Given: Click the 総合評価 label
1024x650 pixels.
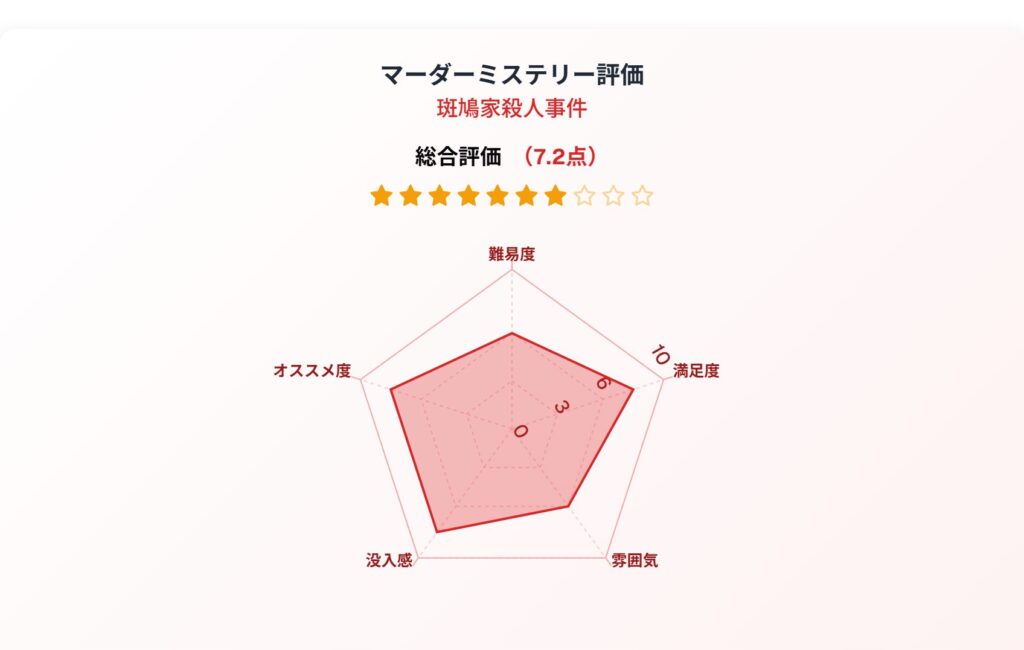Looking at the screenshot, I should [458, 157].
